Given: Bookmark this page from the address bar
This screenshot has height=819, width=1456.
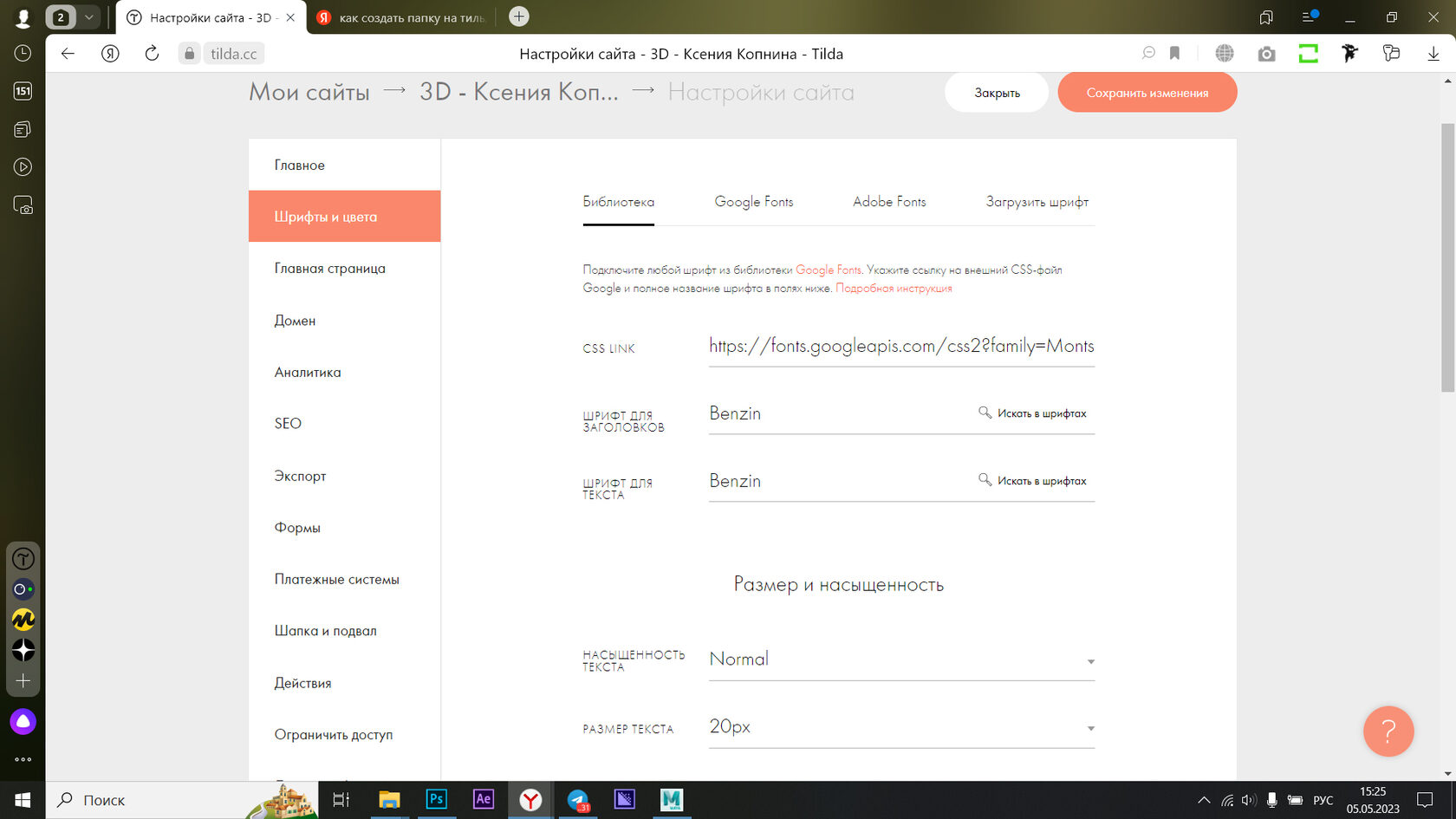Looking at the screenshot, I should 1174,54.
